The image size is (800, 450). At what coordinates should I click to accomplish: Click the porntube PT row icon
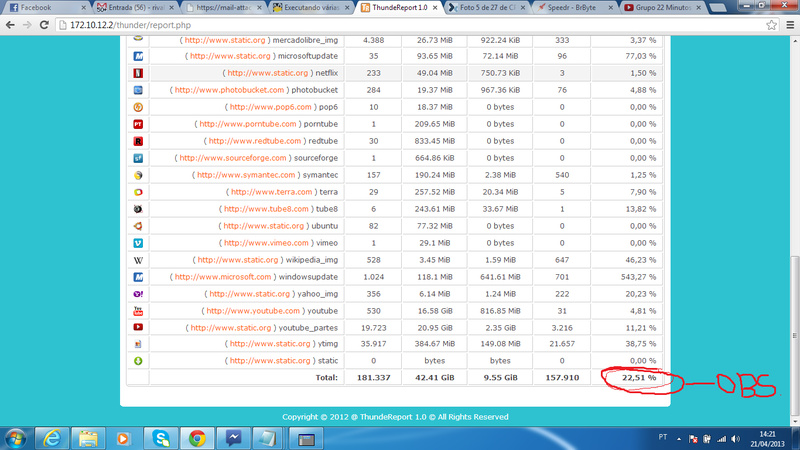click(138, 124)
